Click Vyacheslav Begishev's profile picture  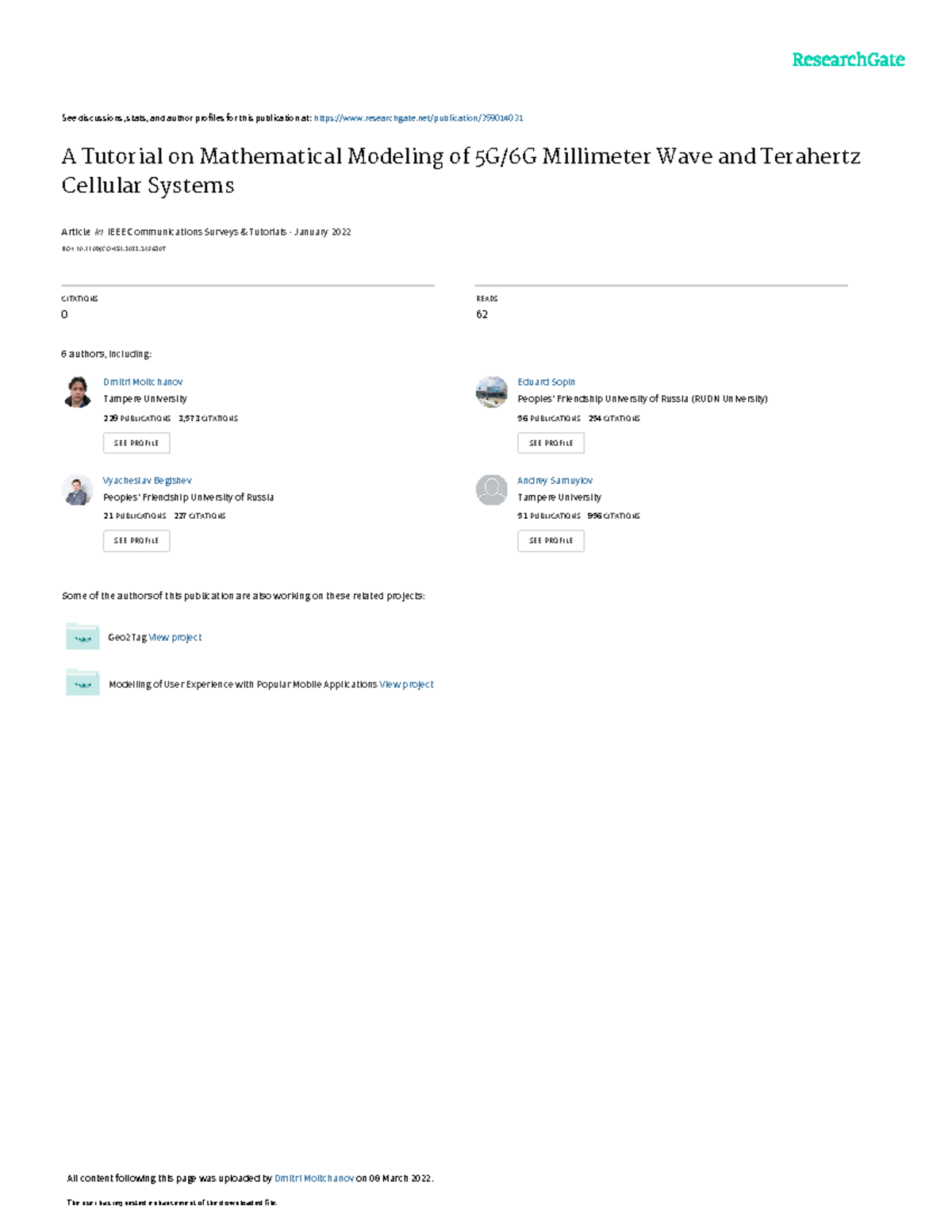pos(77,490)
